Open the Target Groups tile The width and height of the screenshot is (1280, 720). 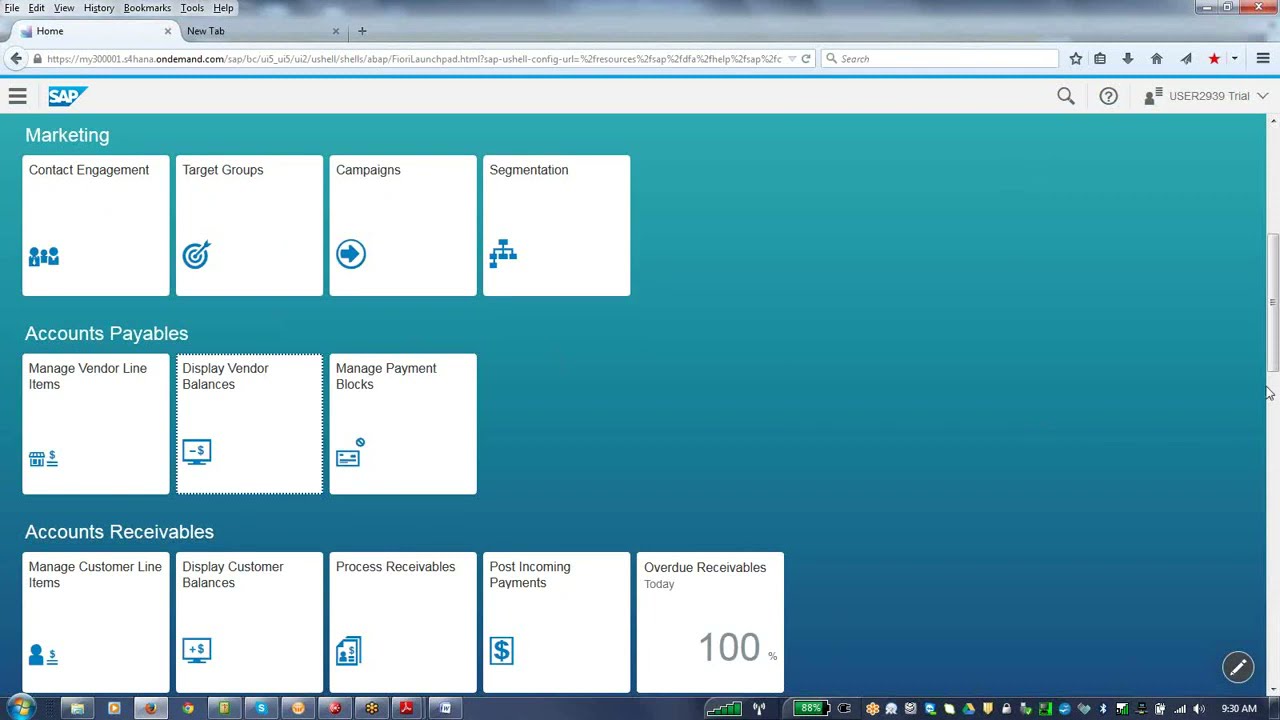250,225
